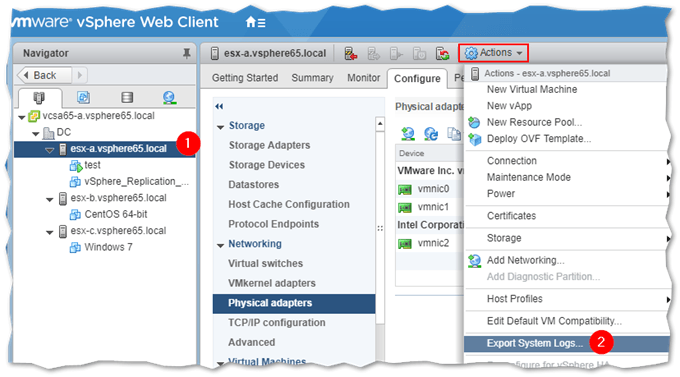
Task: Open the Monitor tab
Action: point(363,78)
